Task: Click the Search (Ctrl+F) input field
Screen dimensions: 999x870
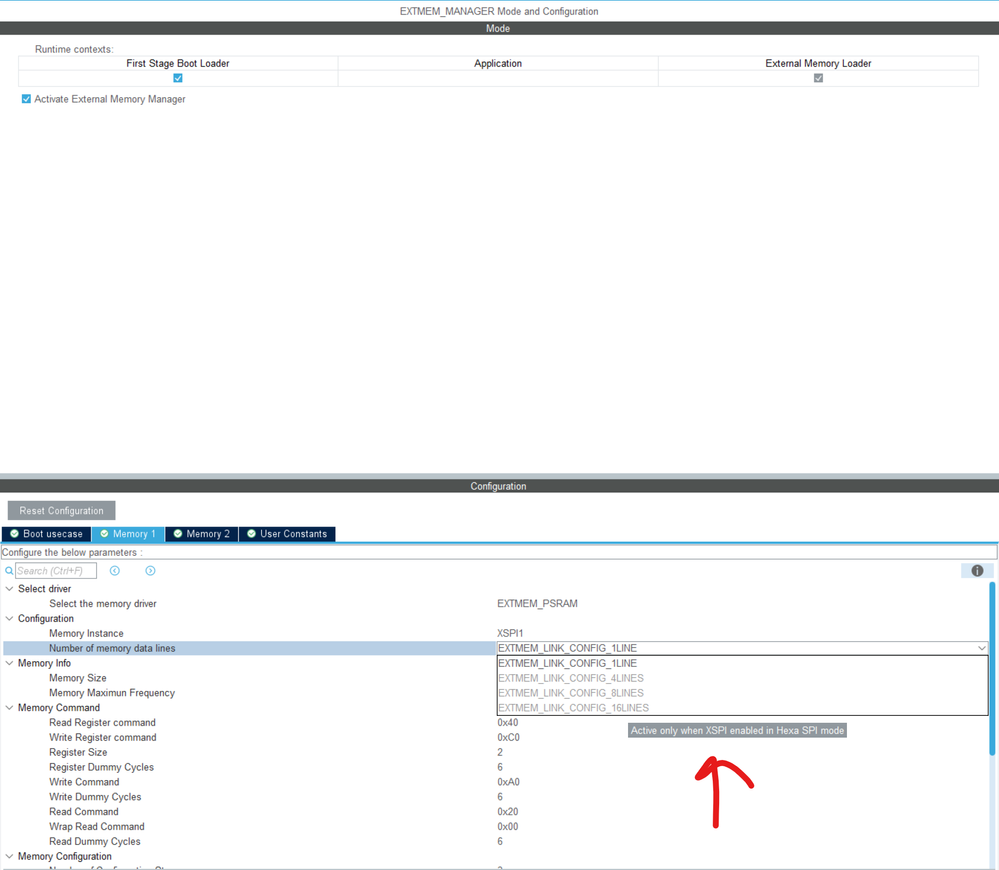Action: [56, 571]
